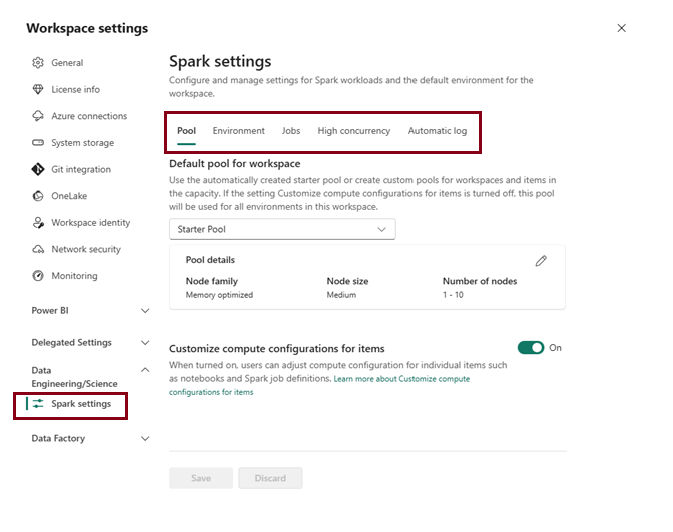Image resolution: width=673 pixels, height=532 pixels.
Task: Edit pool details with pencil icon
Action: (x=541, y=261)
